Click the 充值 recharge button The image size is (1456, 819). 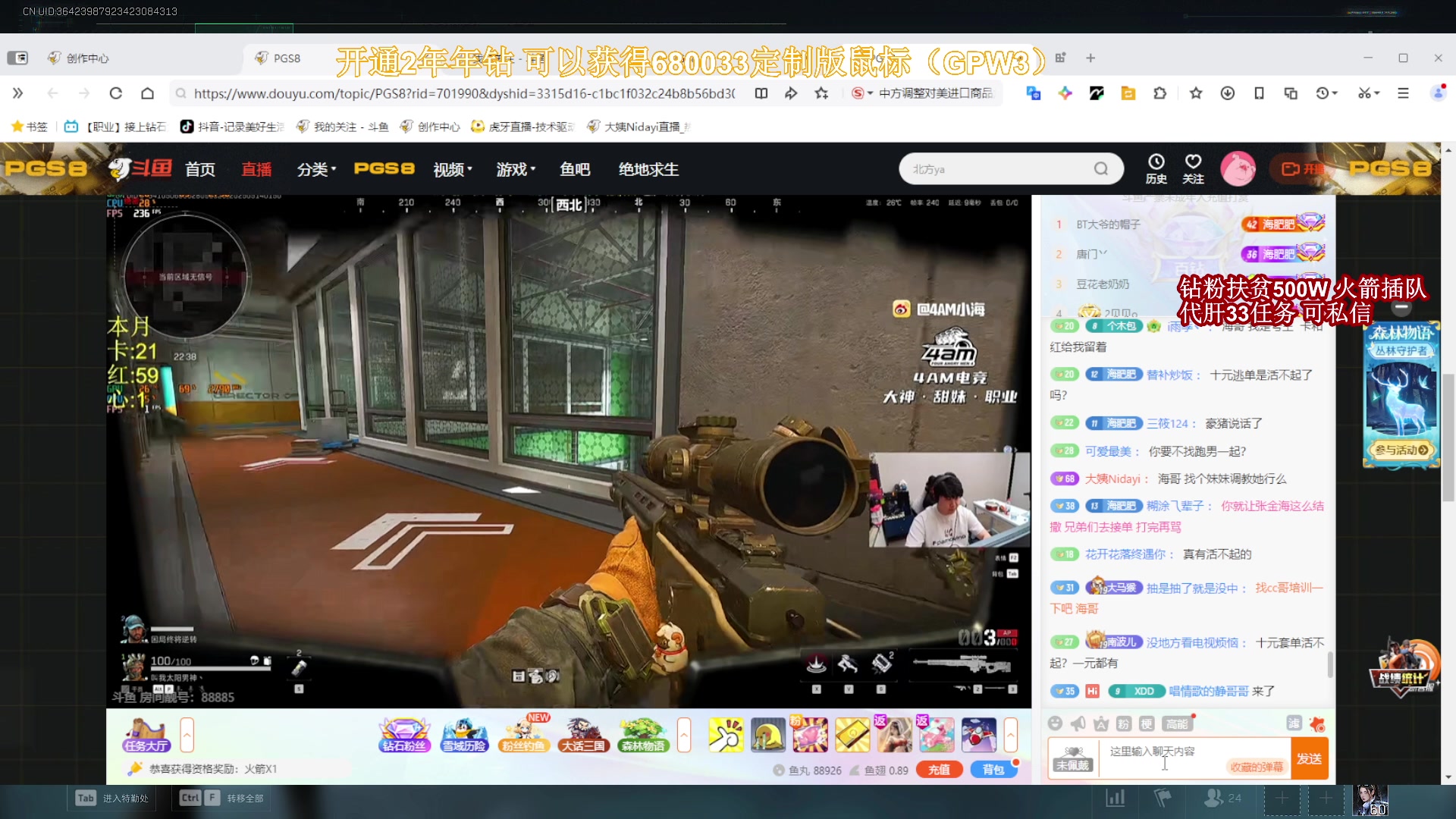coord(939,770)
